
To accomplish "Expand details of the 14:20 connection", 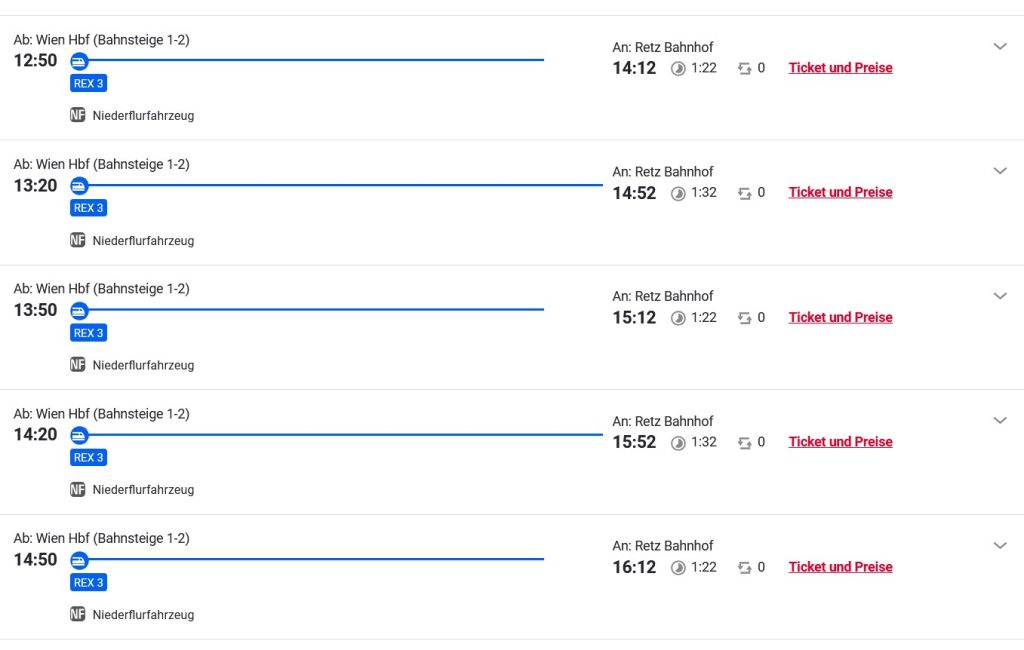I will (x=999, y=420).
